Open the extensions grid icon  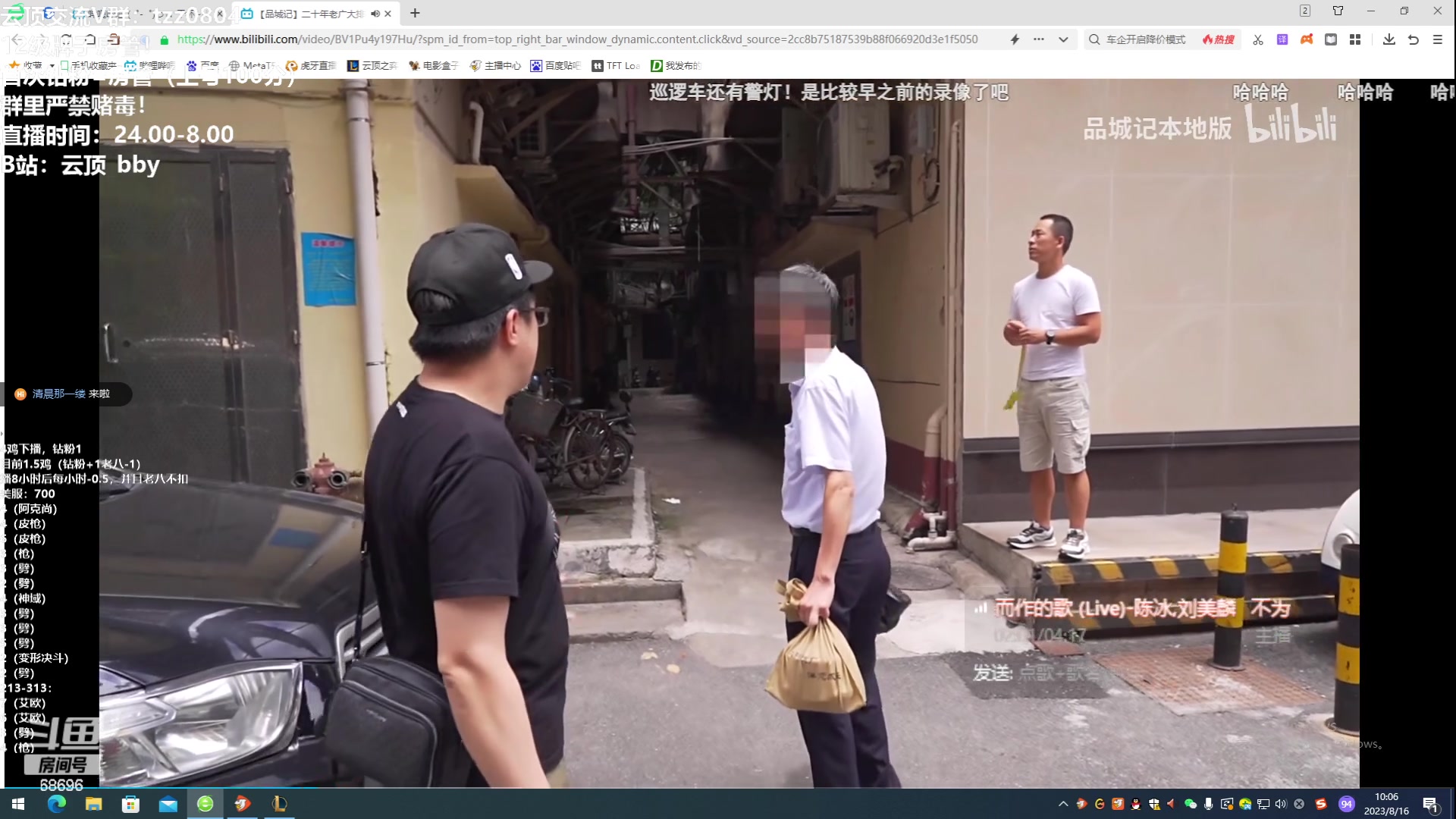(1355, 39)
